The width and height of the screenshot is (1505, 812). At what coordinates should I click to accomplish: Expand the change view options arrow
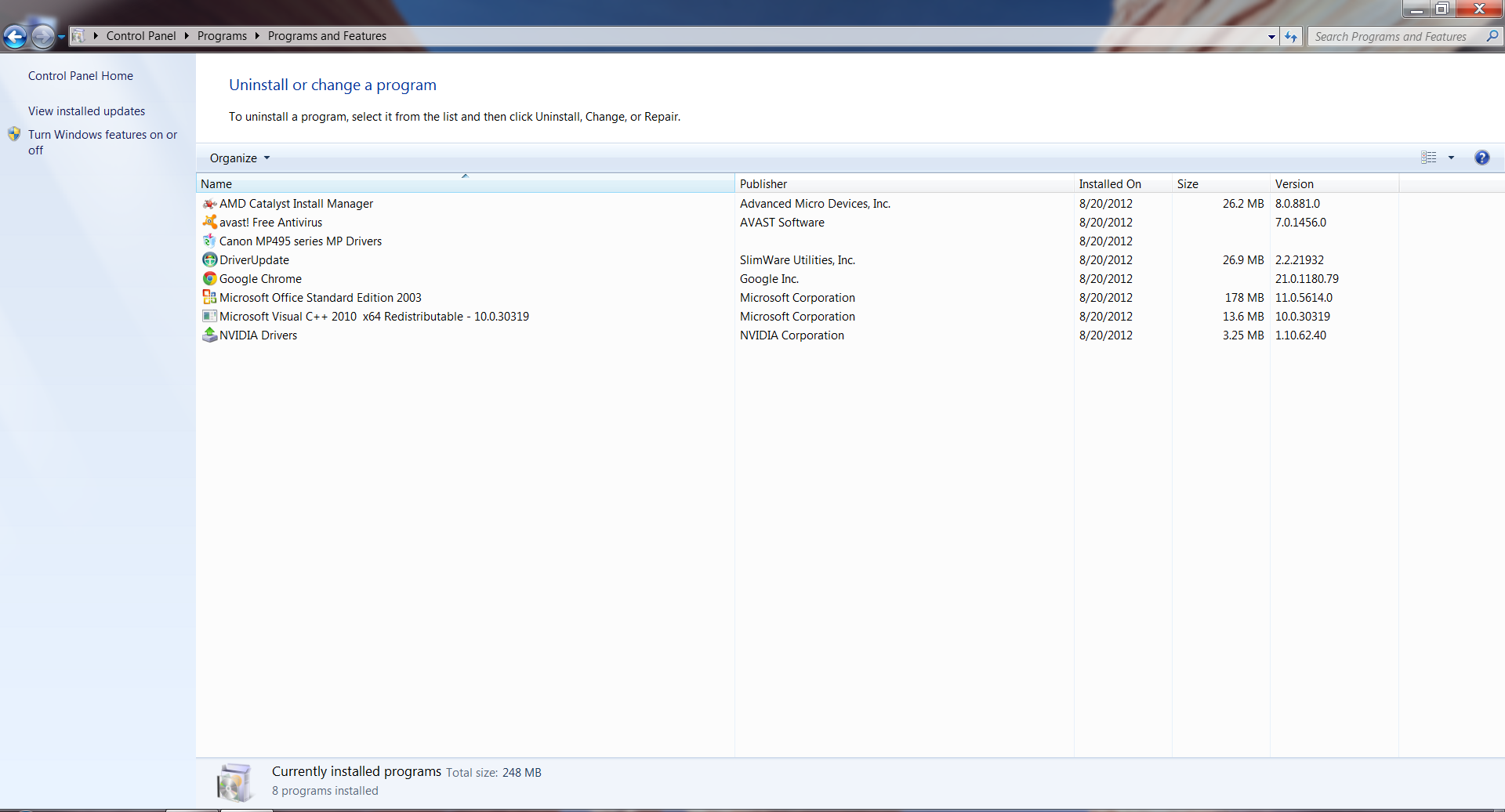pos(1451,158)
